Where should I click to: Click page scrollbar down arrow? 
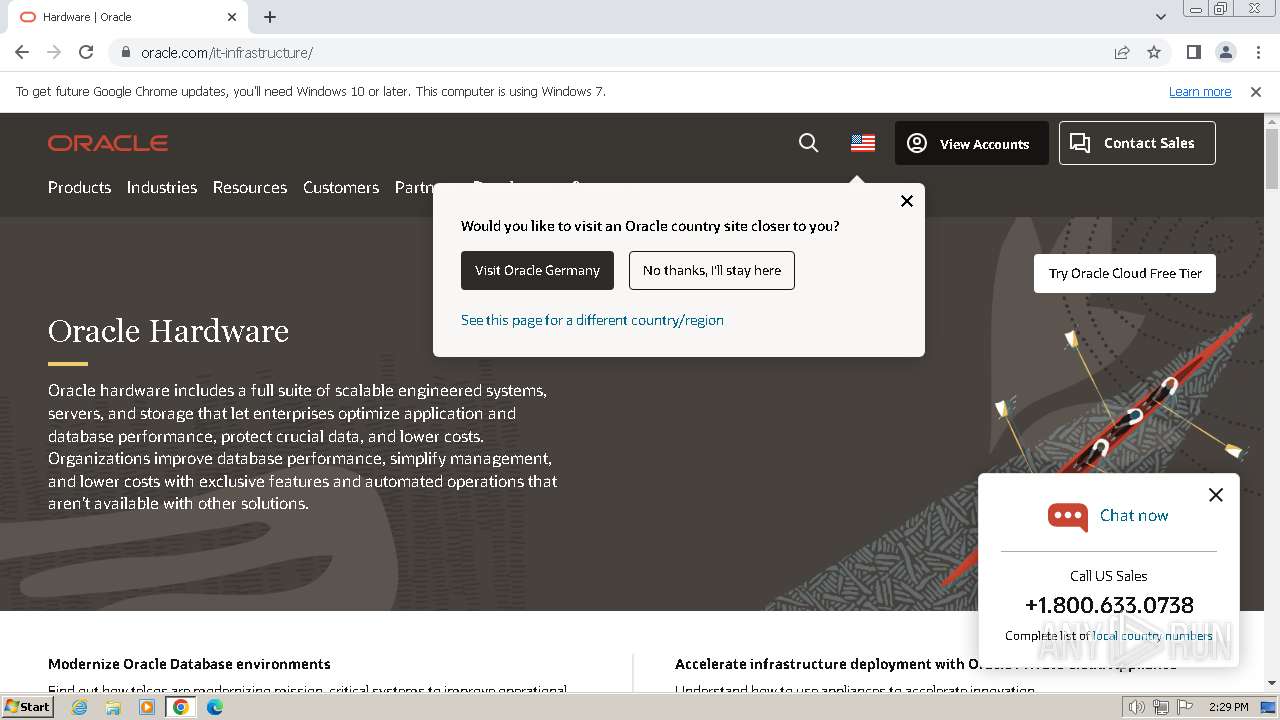pyautogui.click(x=1272, y=683)
